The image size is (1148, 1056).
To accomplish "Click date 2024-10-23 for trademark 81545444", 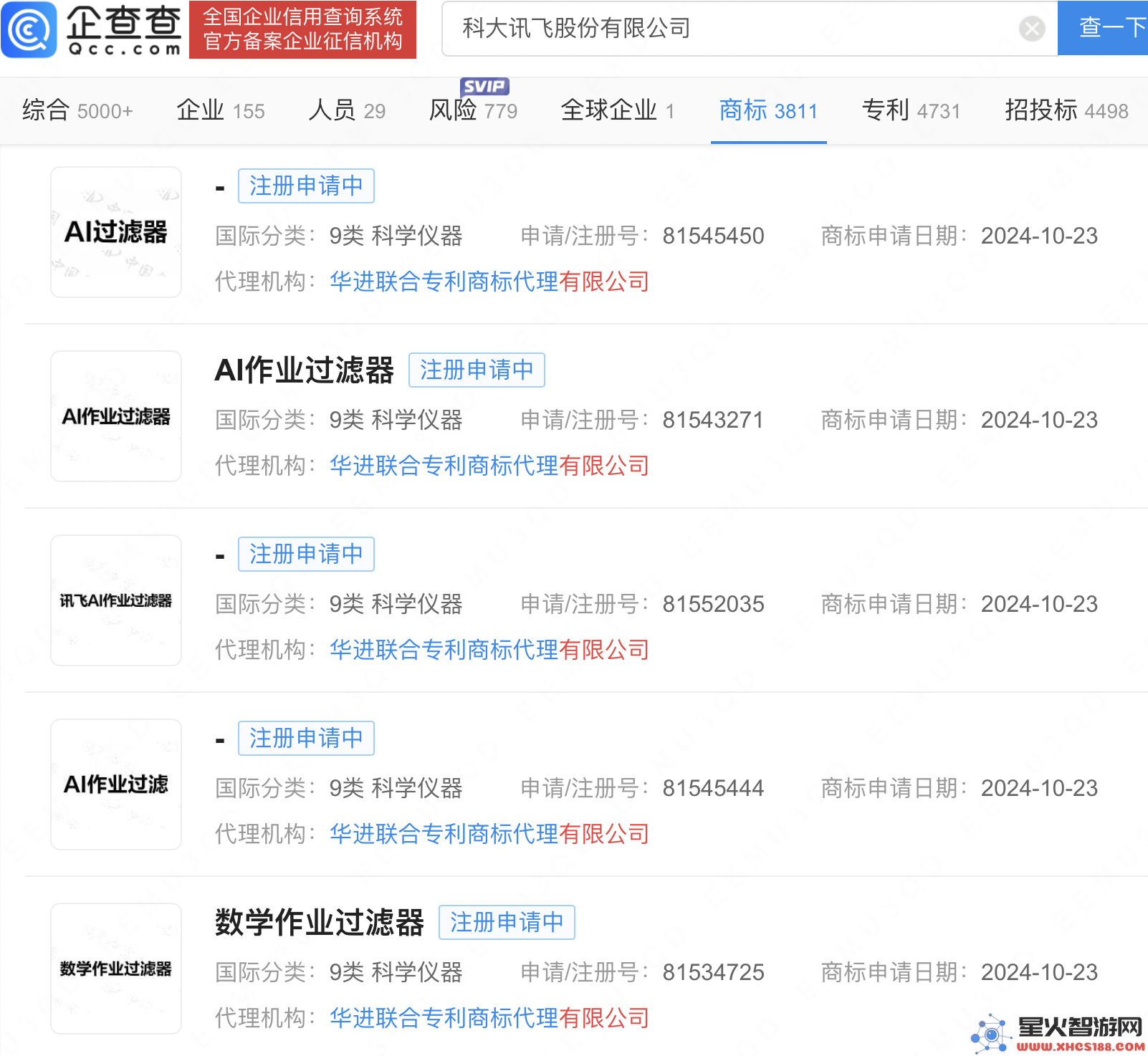I will coord(1039,788).
